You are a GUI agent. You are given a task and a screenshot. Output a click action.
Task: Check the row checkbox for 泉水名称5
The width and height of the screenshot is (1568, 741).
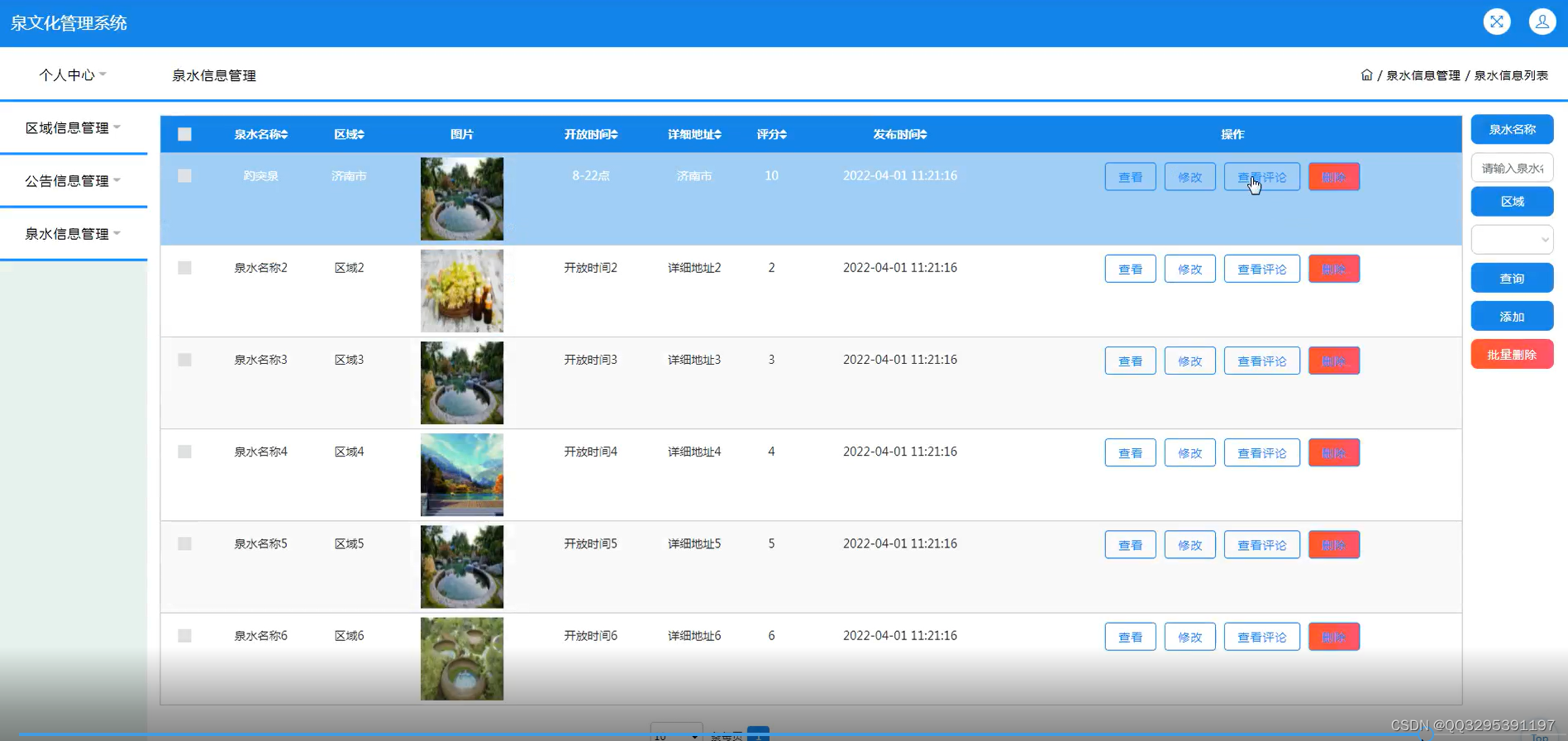click(x=184, y=543)
